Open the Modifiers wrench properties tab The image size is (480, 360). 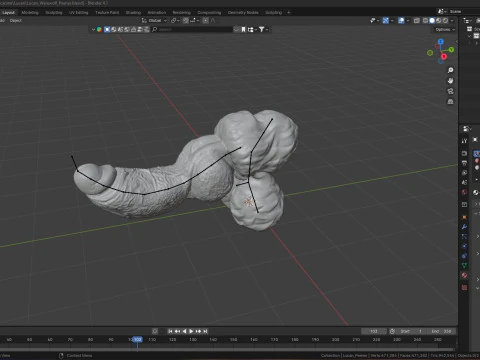pos(464,227)
